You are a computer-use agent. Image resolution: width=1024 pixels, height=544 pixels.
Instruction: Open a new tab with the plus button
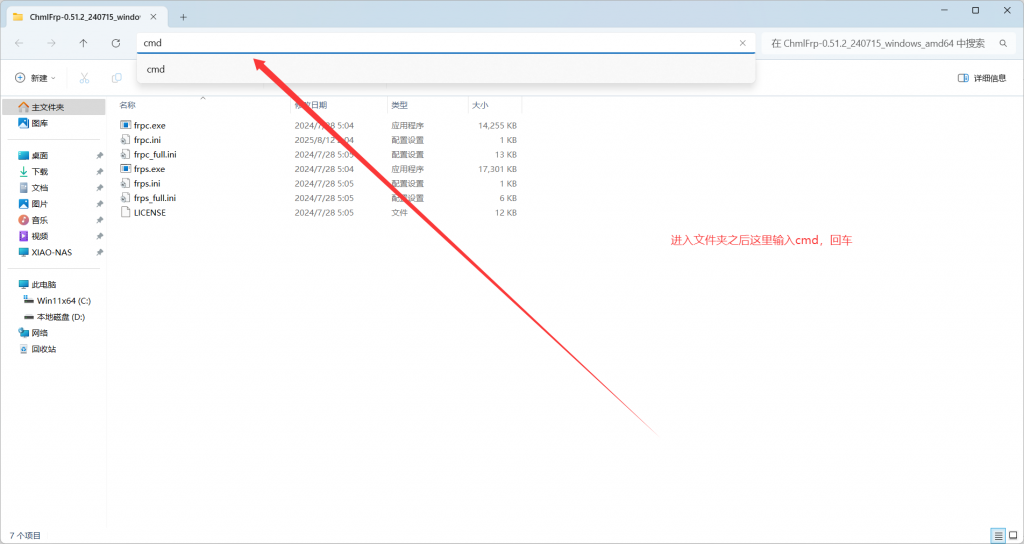[x=183, y=17]
